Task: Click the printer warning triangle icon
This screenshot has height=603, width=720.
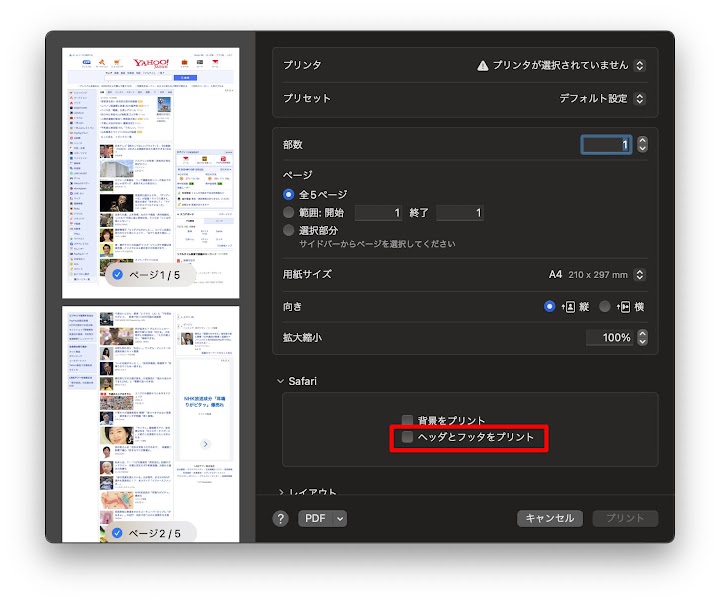Action: (483, 66)
